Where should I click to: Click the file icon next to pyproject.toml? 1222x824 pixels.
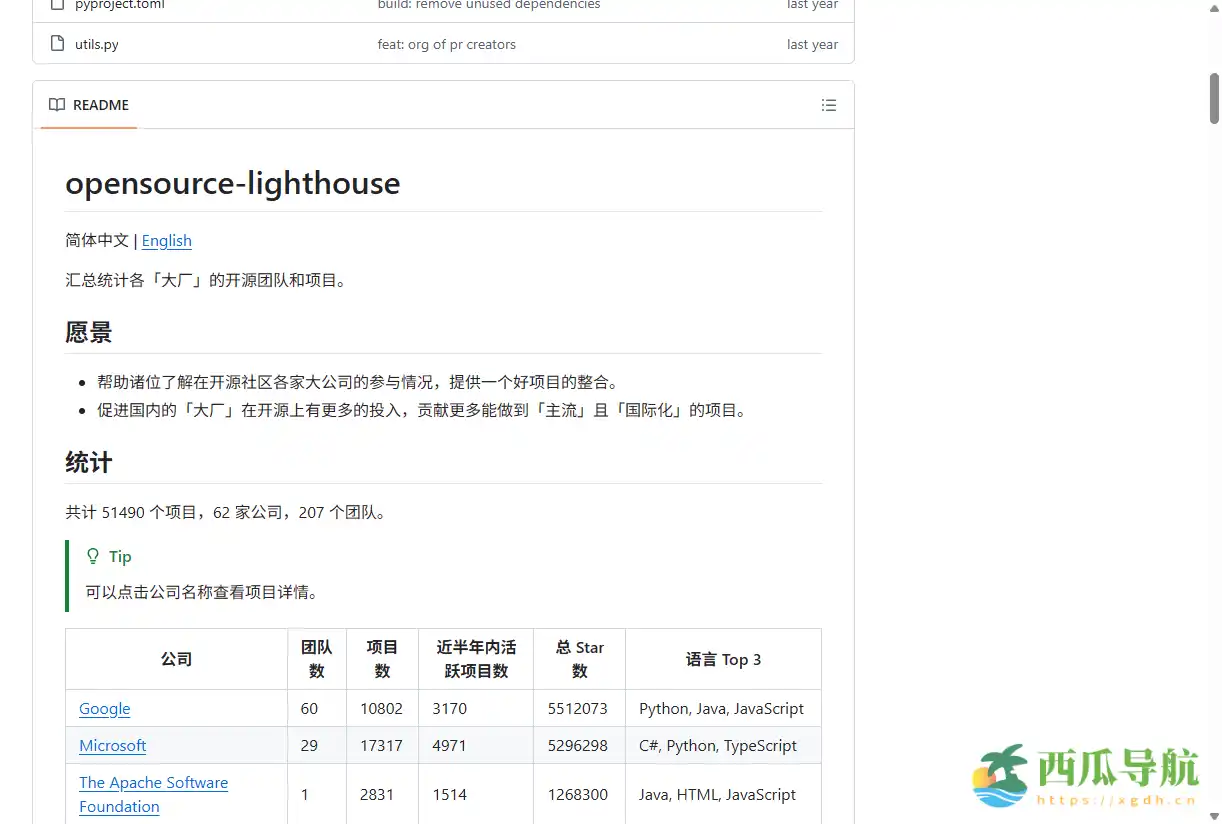[x=56, y=5]
